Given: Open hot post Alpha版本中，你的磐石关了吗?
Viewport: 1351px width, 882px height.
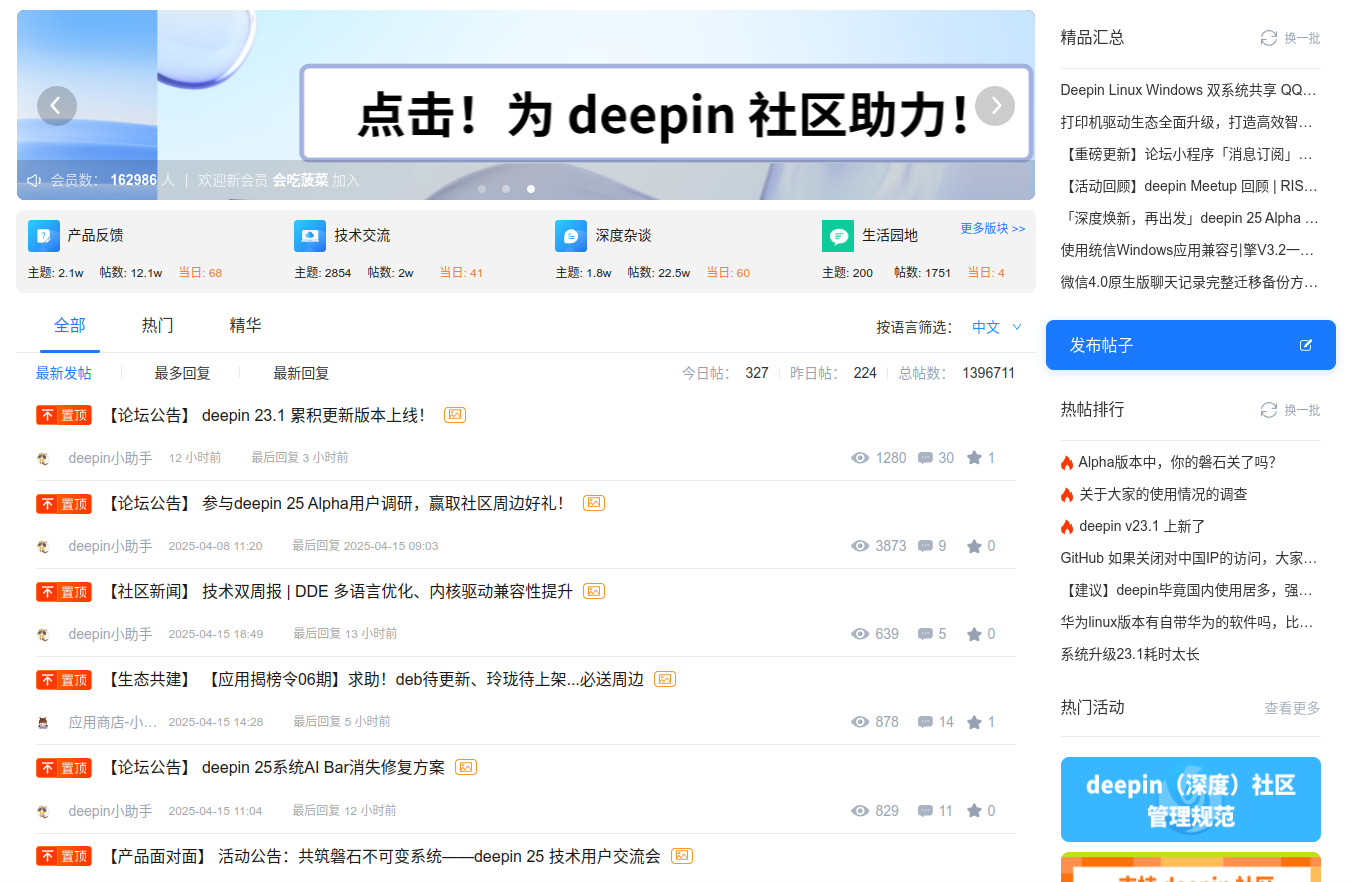Looking at the screenshot, I should tap(1177, 462).
